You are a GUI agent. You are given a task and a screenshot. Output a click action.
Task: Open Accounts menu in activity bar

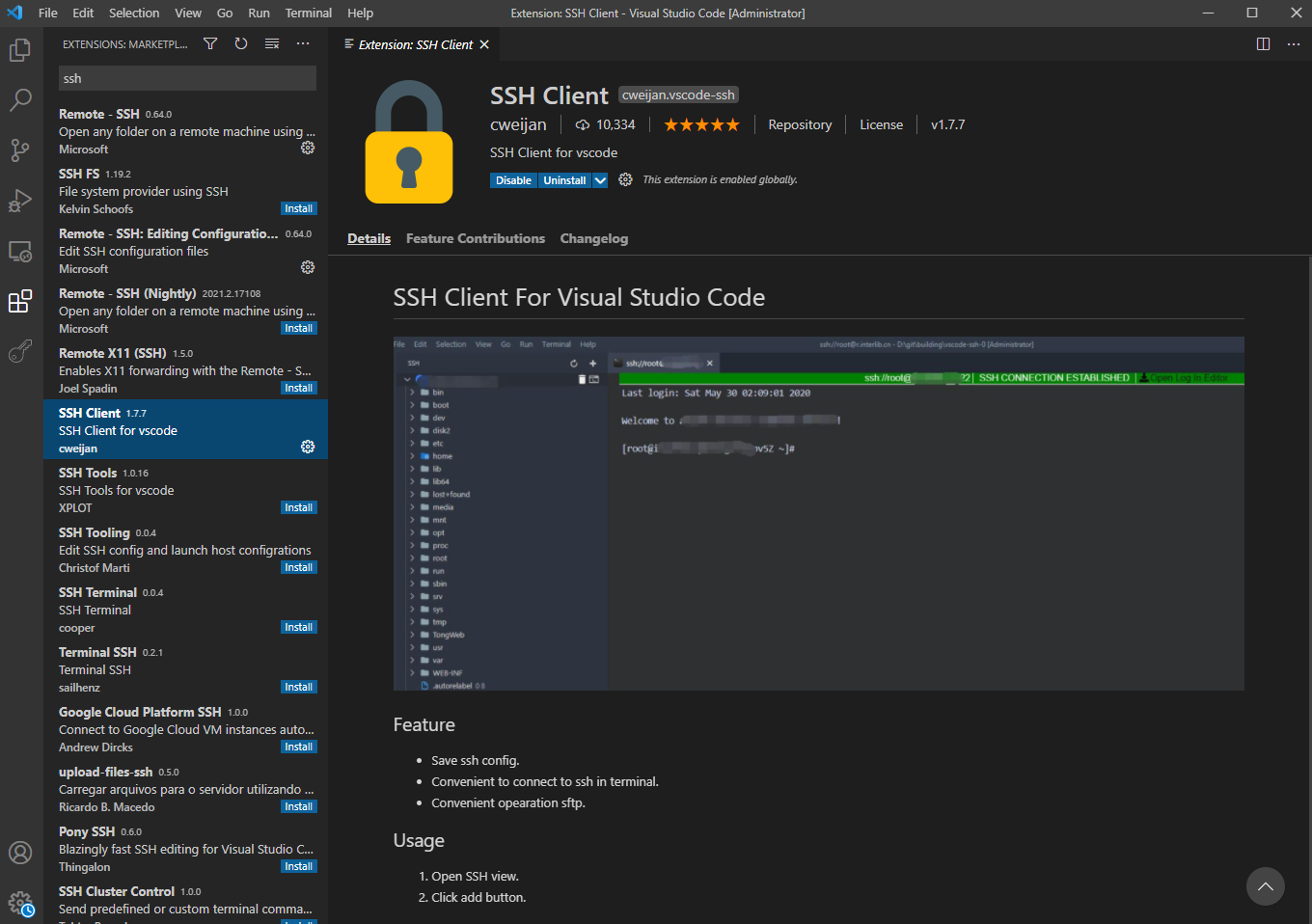coord(20,853)
